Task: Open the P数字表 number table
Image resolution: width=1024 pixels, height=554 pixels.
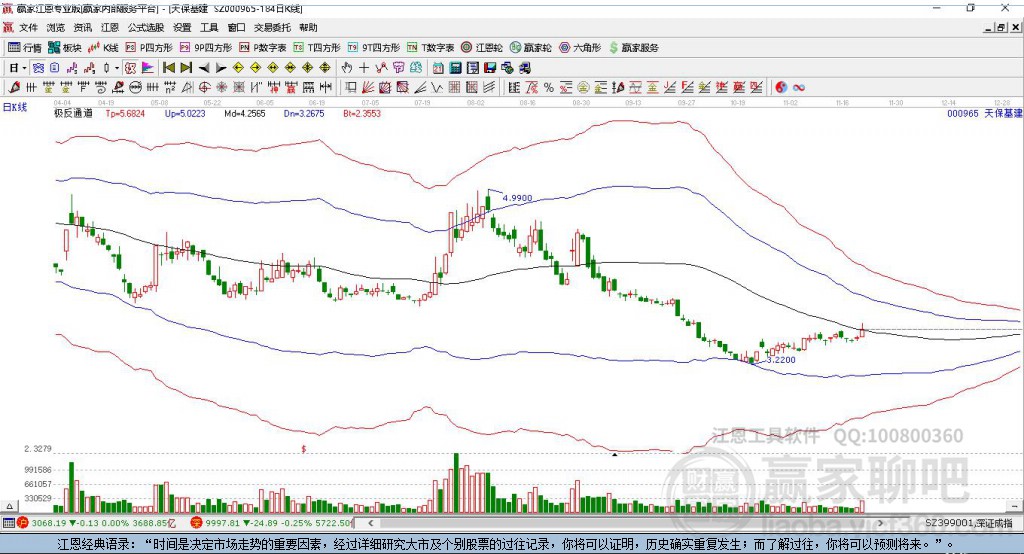Action: point(263,48)
